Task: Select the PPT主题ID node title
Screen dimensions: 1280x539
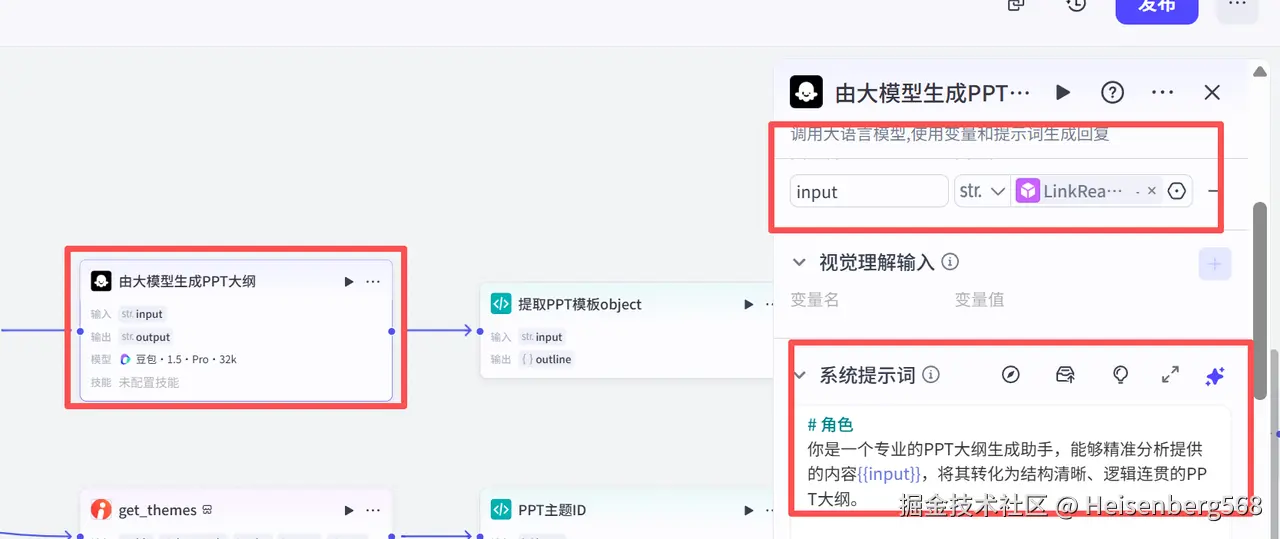Action: (x=552, y=510)
